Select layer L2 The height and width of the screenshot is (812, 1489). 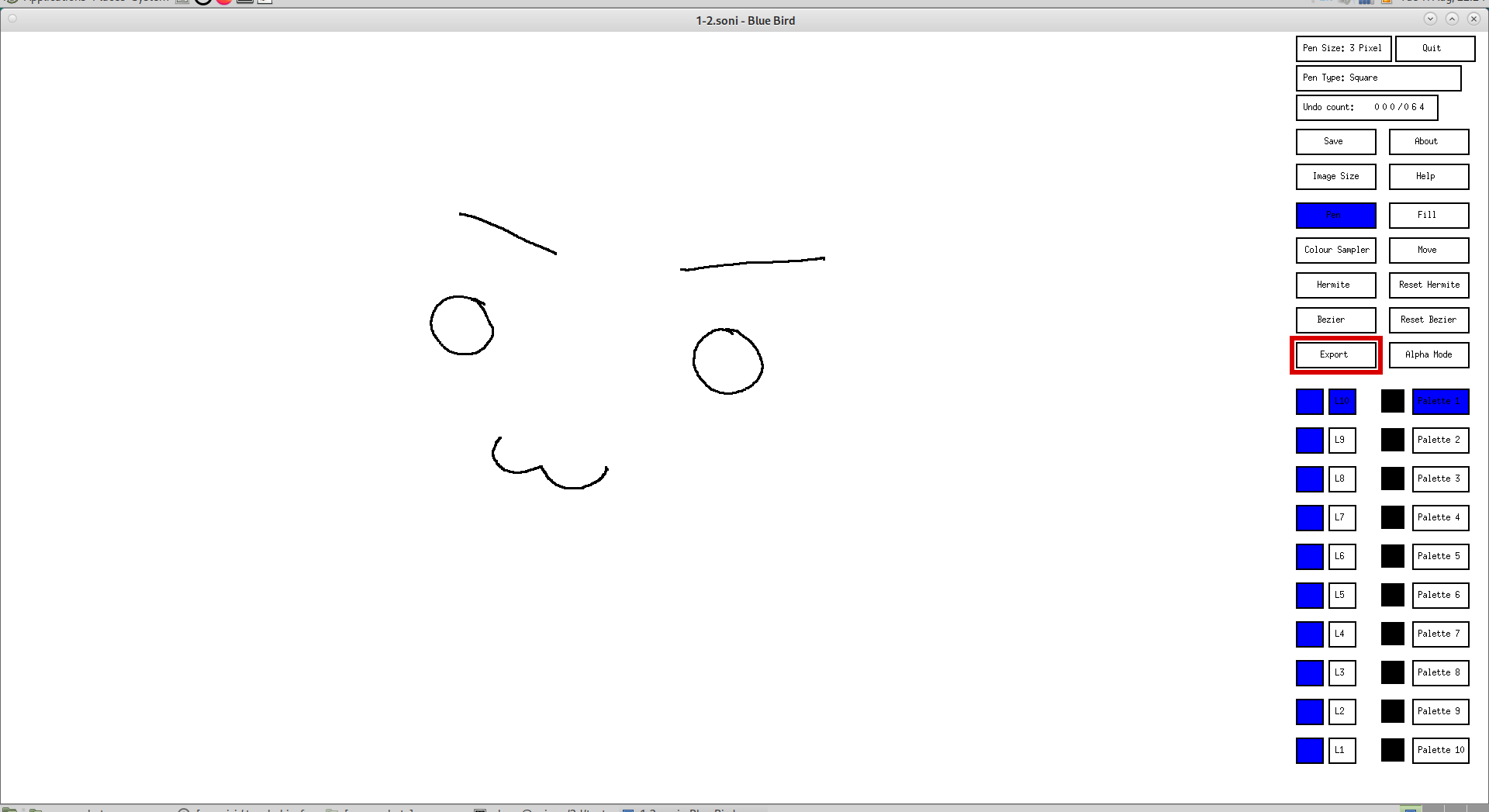click(x=1342, y=711)
